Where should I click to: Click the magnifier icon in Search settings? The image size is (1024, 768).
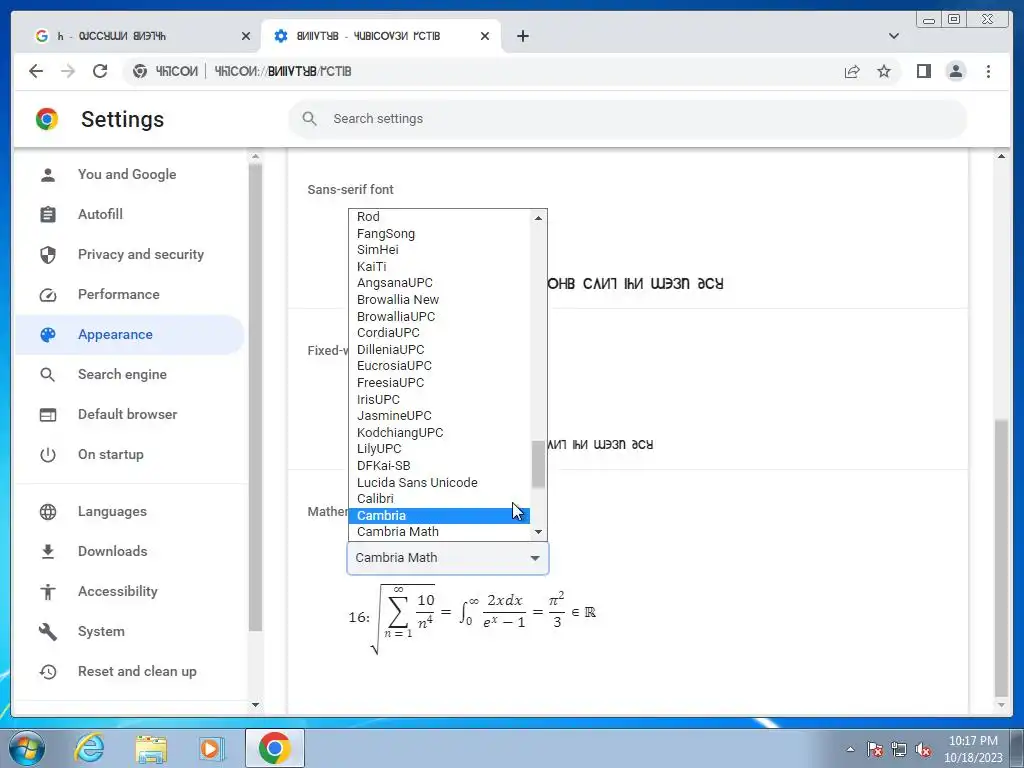coord(310,118)
